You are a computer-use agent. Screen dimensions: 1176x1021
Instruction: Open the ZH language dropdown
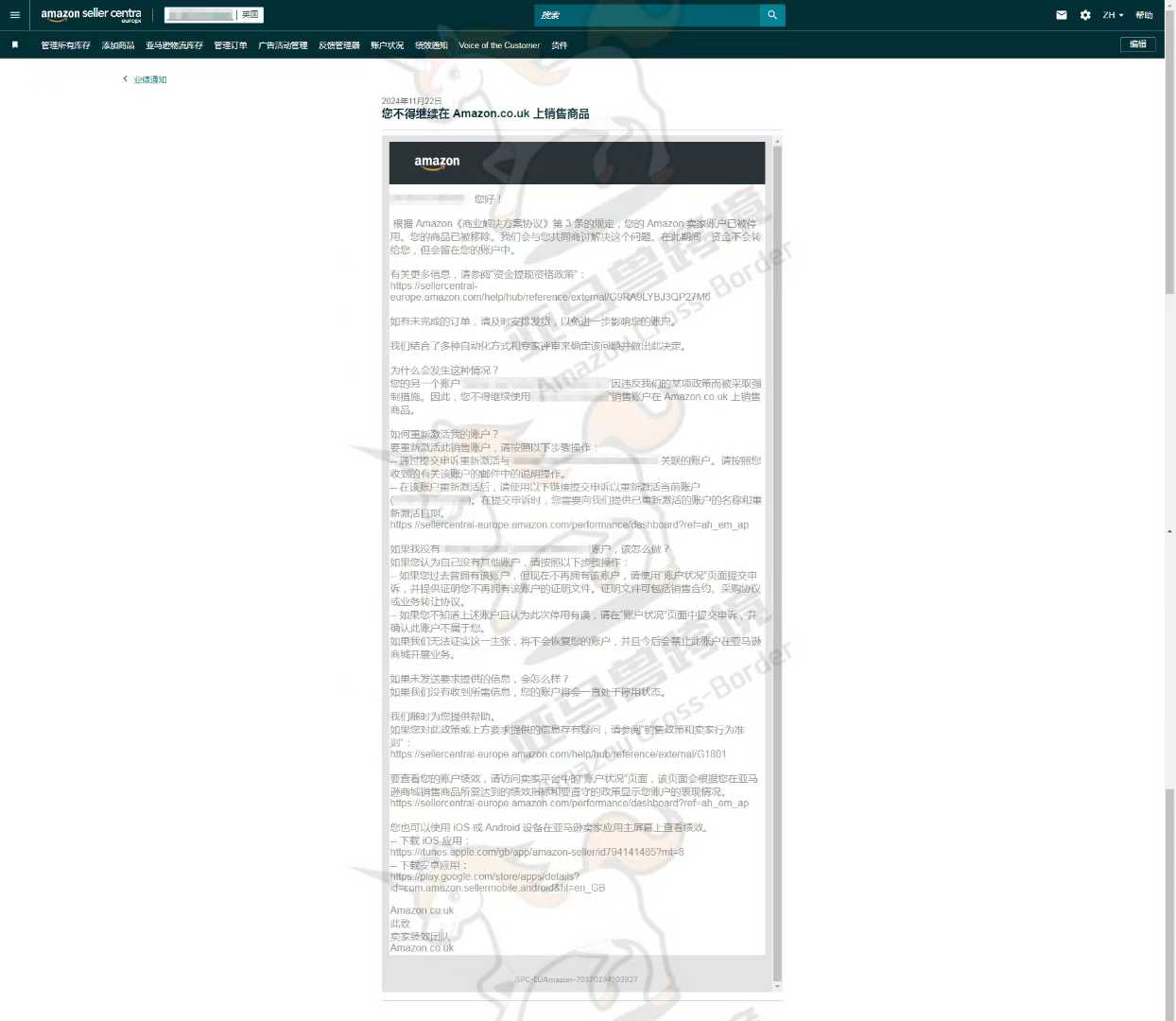[1113, 15]
